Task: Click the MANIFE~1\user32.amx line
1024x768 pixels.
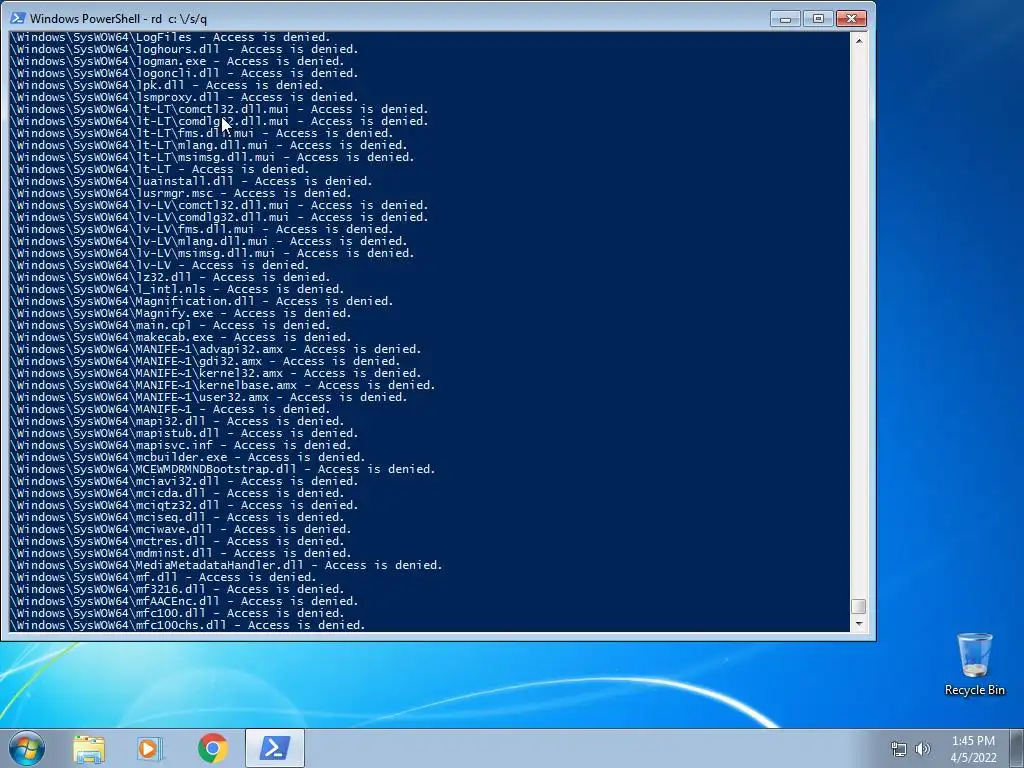Action: coord(209,397)
